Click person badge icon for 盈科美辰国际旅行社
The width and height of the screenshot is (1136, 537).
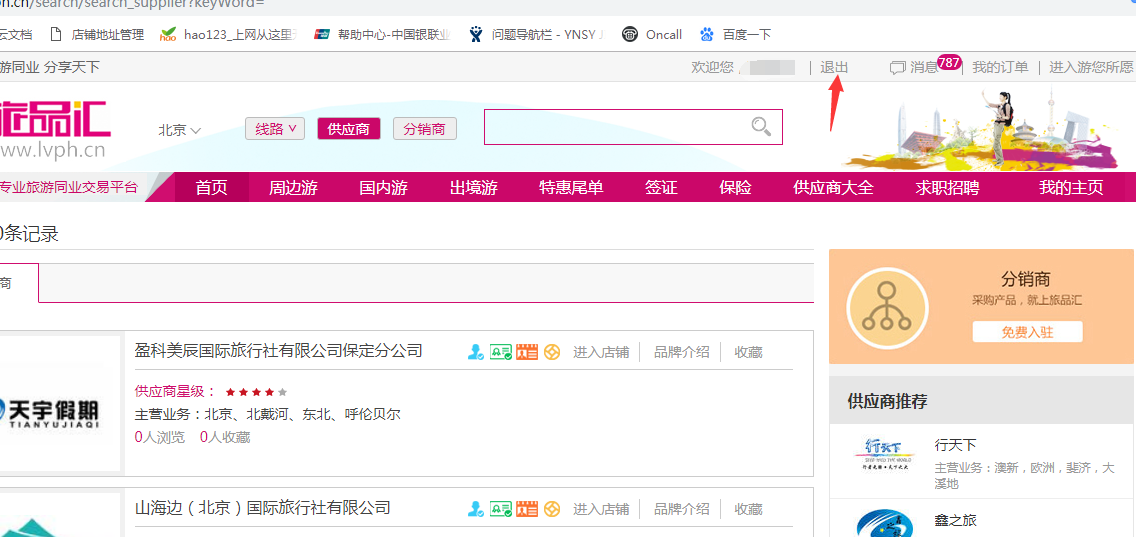(x=475, y=352)
